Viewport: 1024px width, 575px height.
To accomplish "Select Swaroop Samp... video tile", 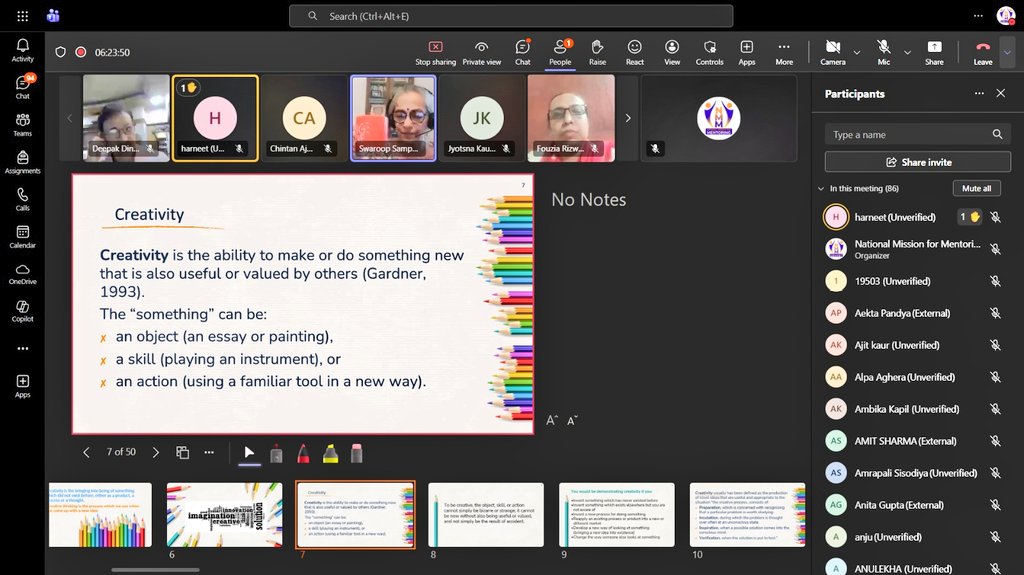I will [393, 118].
